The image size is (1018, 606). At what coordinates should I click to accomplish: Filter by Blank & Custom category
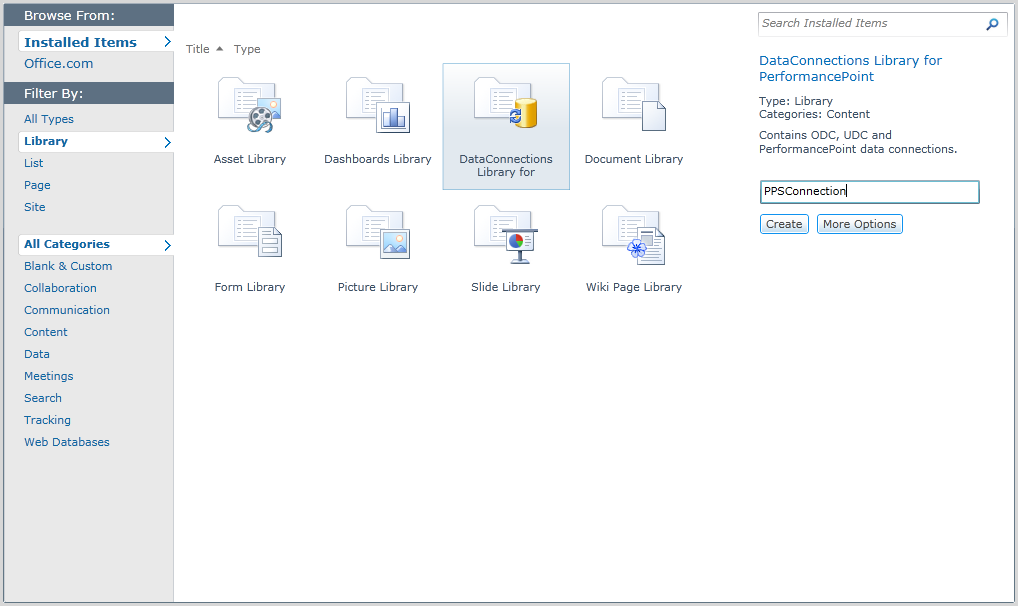pos(68,266)
